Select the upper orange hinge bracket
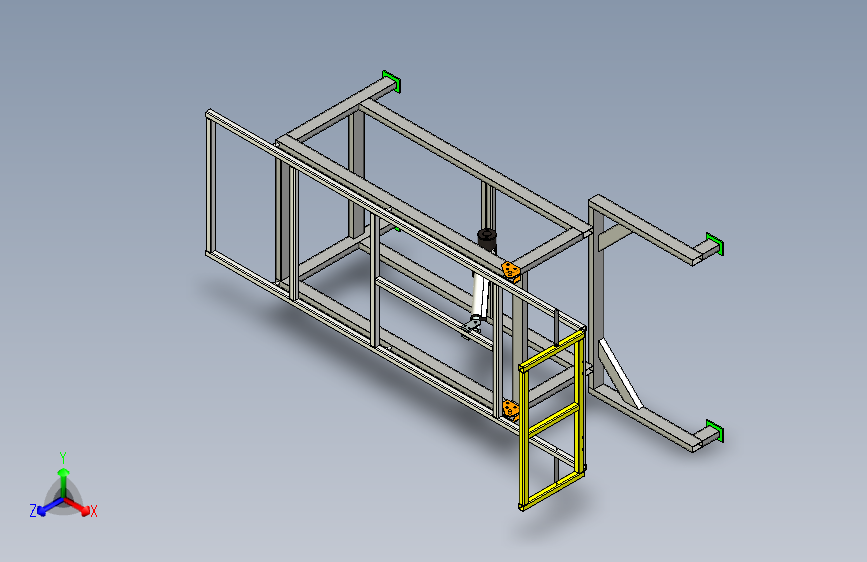867x562 pixels. (x=511, y=271)
